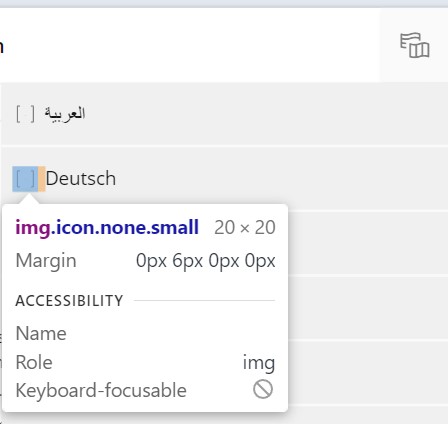Click the img role value
Screen dimensions: 448x424
click(259, 363)
